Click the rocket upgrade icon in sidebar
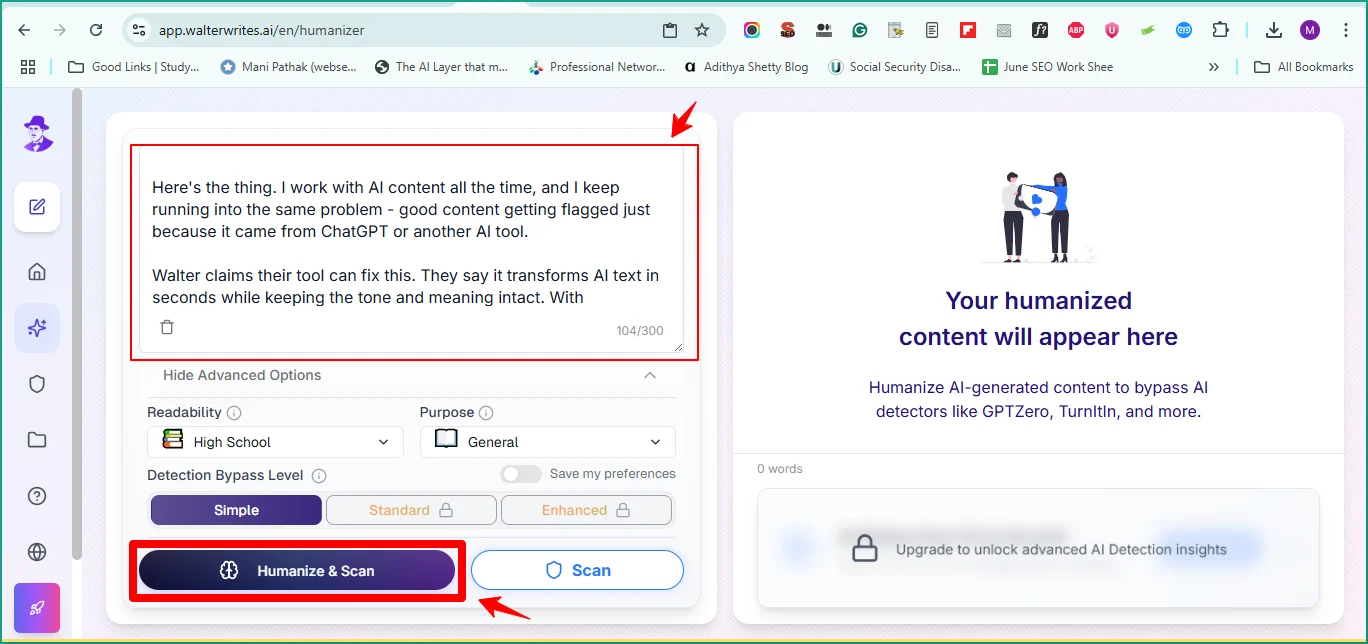 pyautogui.click(x=36, y=607)
